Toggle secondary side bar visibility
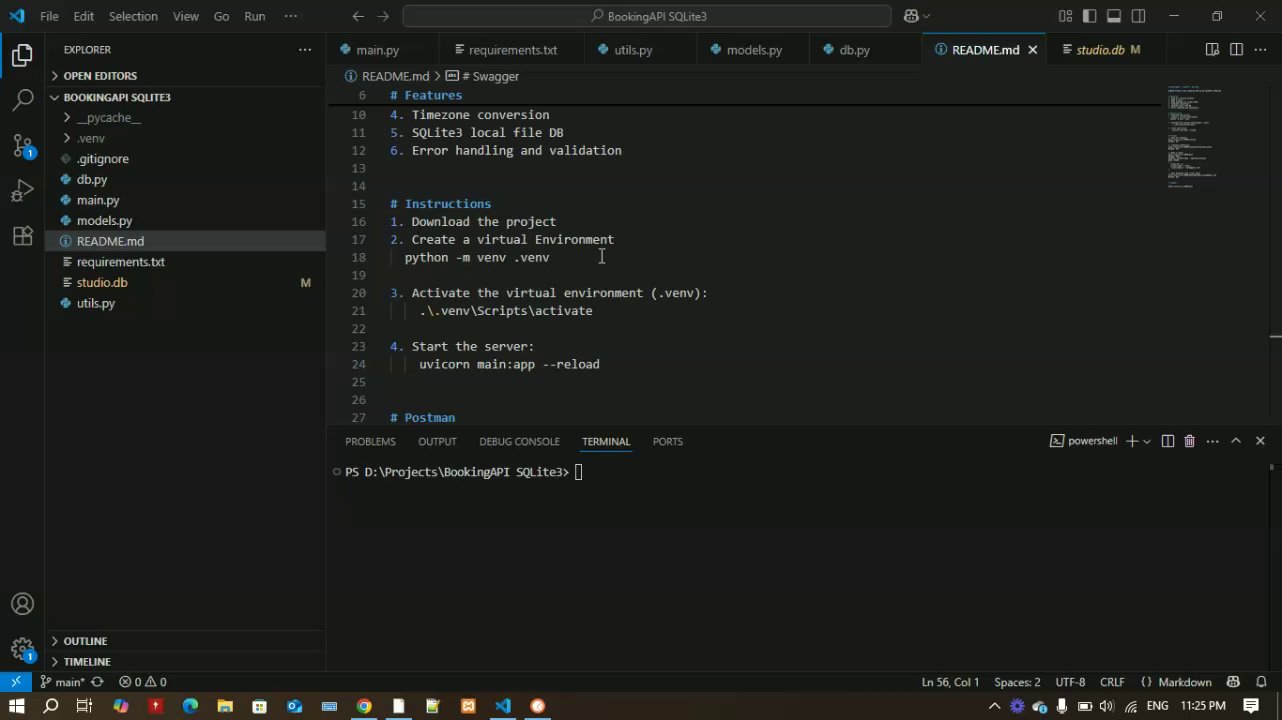 (1139, 16)
